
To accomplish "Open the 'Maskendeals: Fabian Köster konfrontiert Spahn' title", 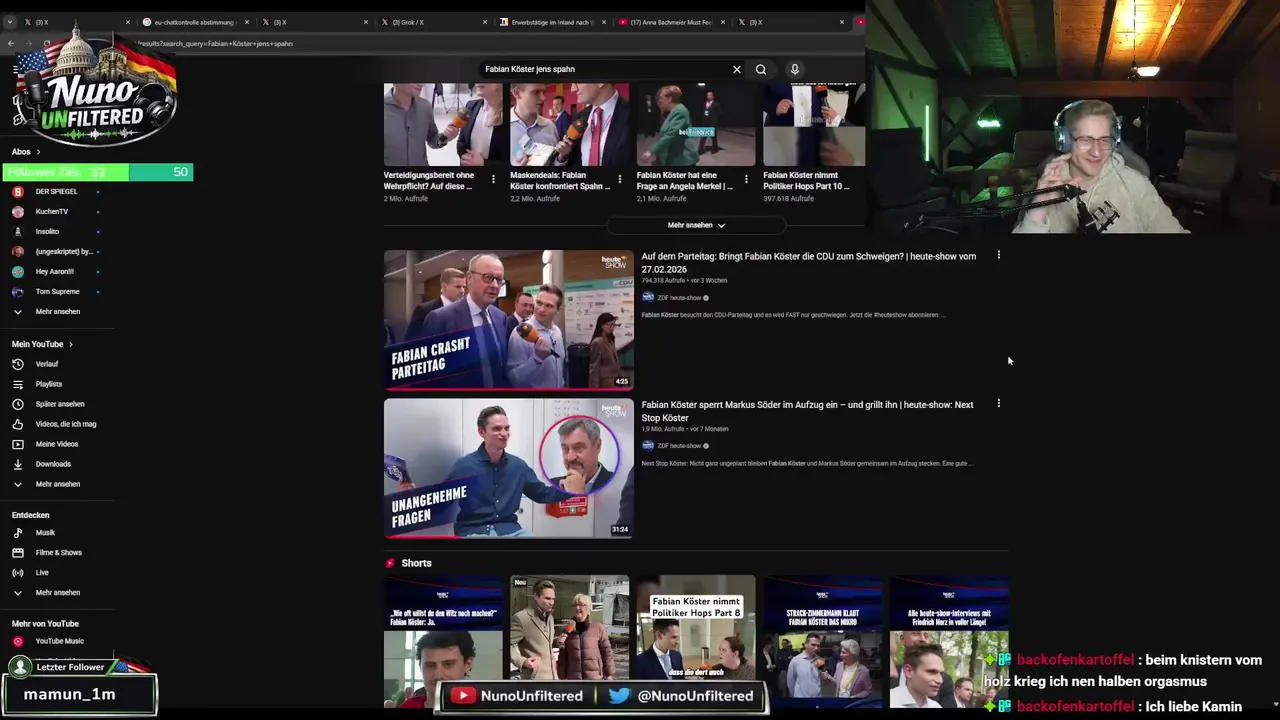I will 560,181.
